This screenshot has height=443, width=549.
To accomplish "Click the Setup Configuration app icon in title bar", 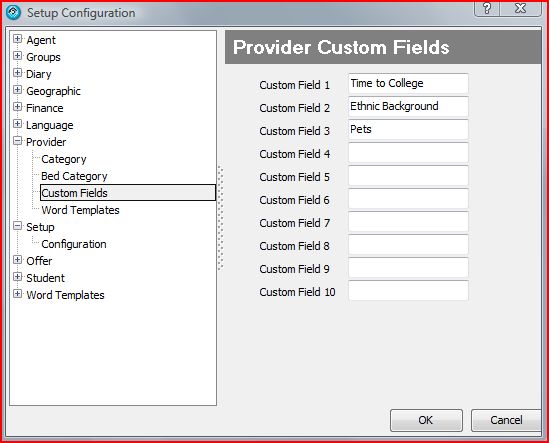I will coord(14,13).
